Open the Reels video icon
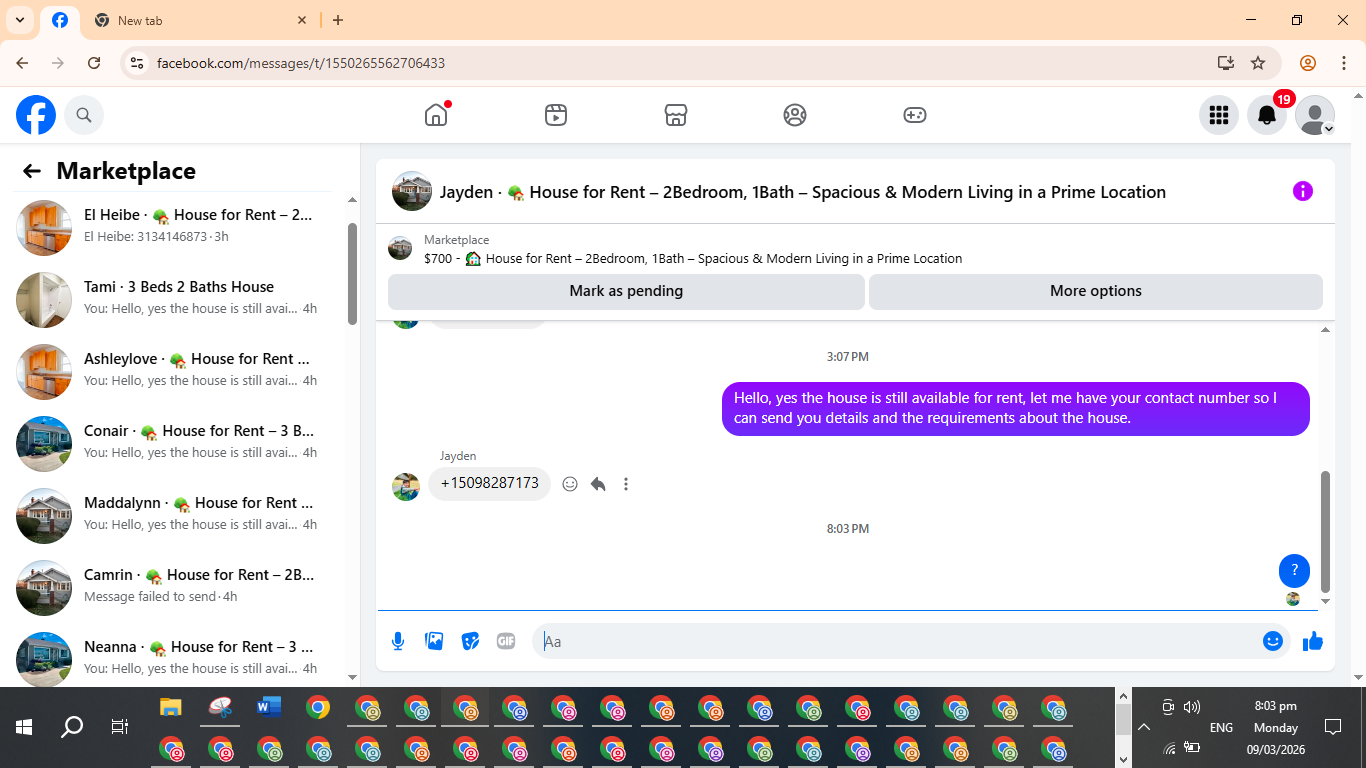Screen dimensions: 1366x768 tap(556, 115)
